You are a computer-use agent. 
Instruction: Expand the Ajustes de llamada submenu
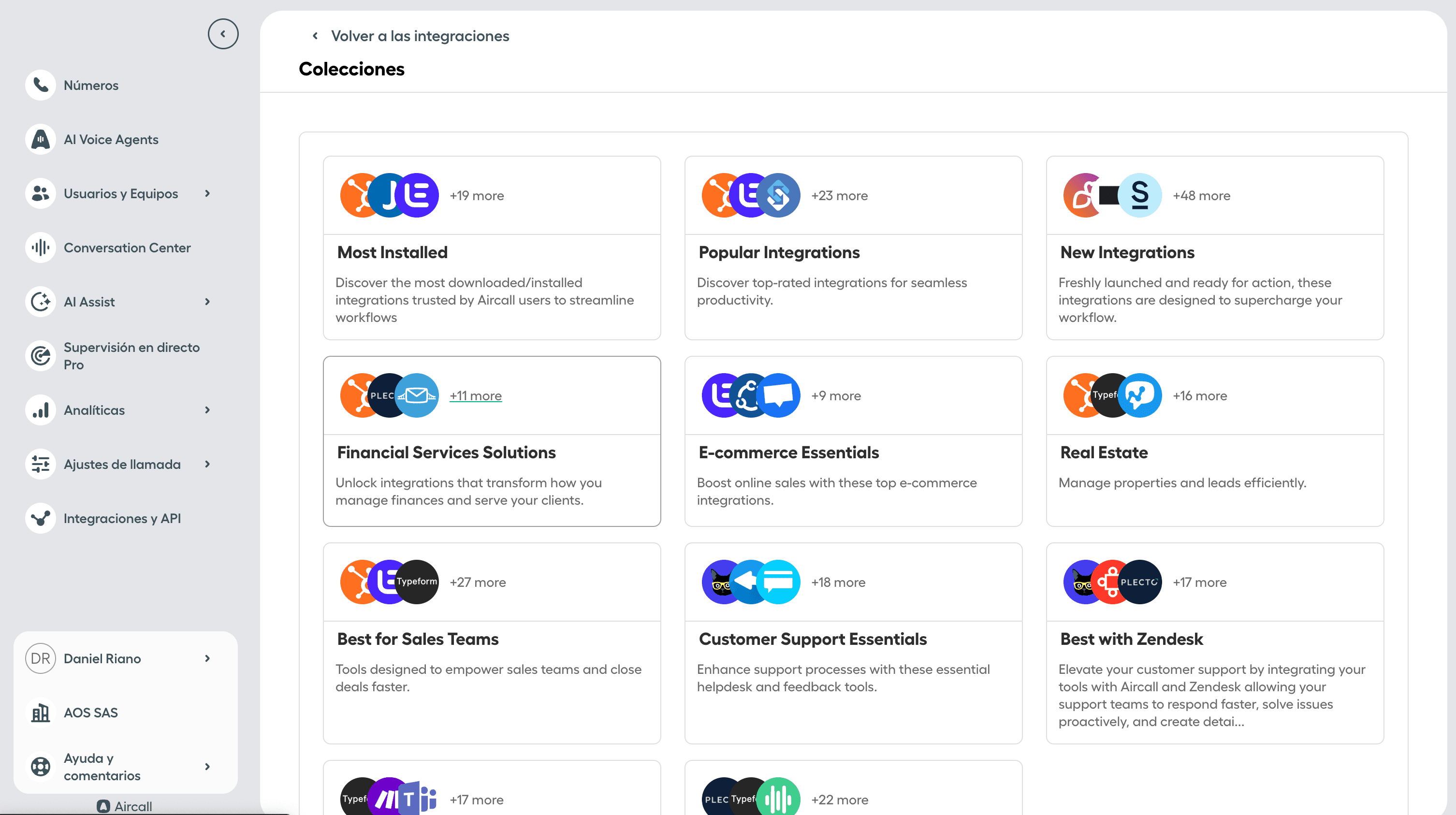point(207,464)
